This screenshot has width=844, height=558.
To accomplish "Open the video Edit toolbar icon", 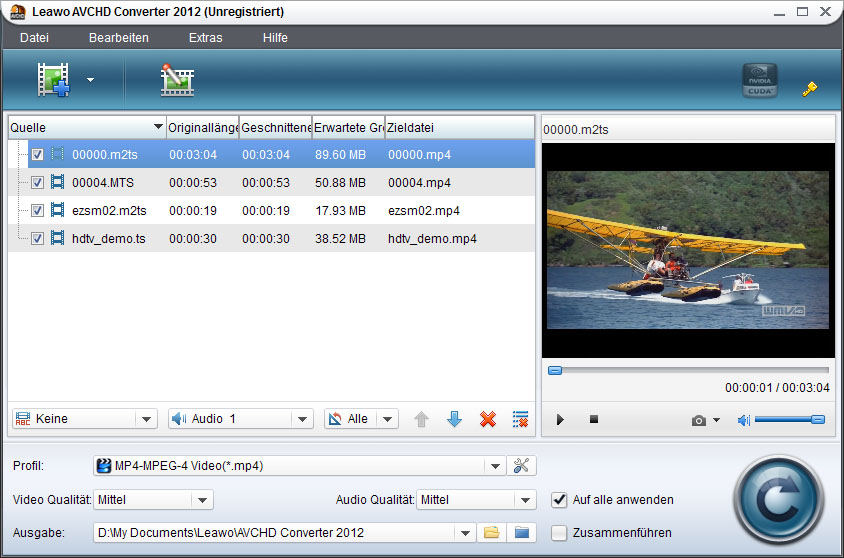I will click(177, 80).
